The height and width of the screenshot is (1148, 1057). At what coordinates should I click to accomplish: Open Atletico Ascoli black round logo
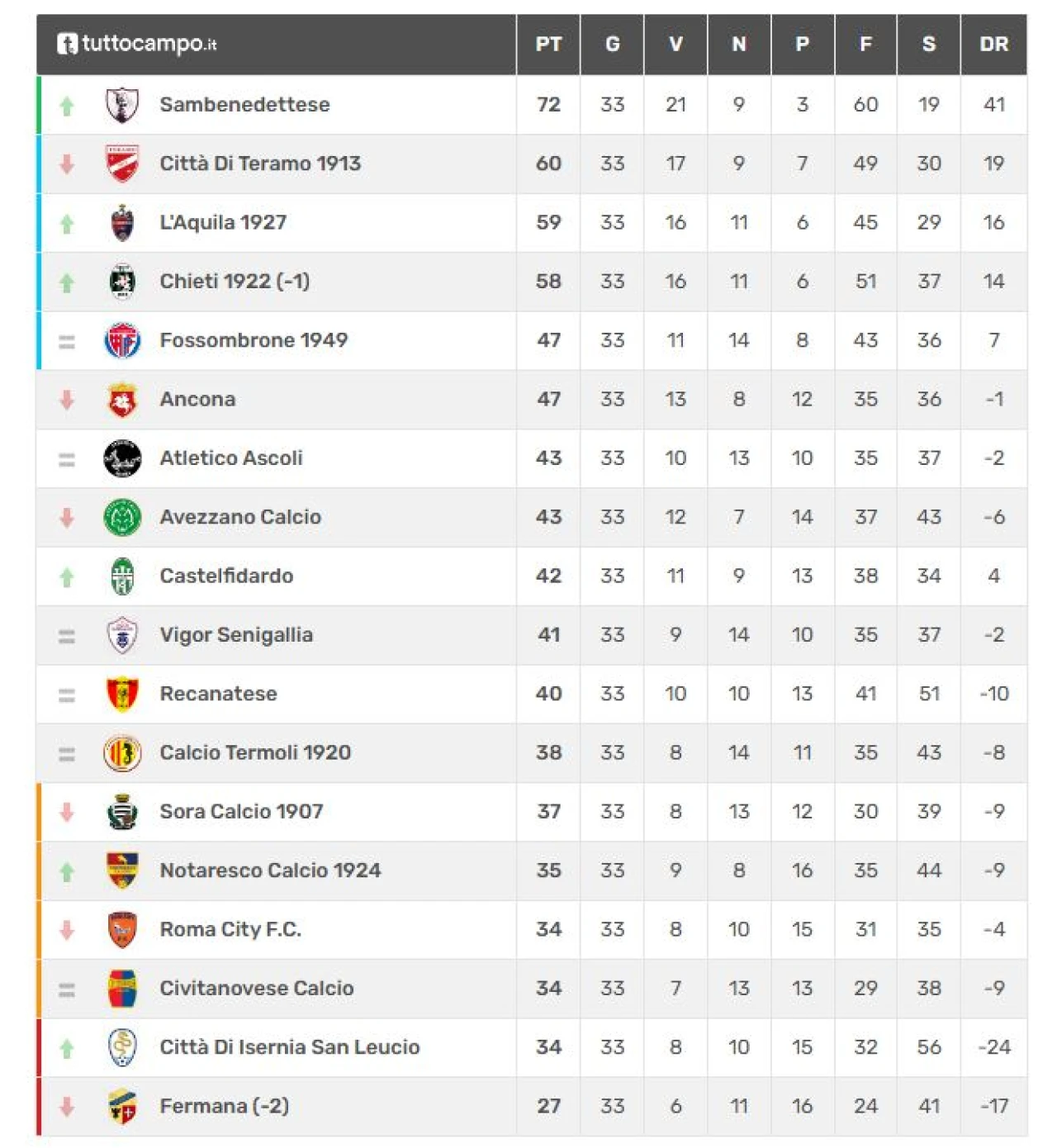pyautogui.click(x=122, y=458)
